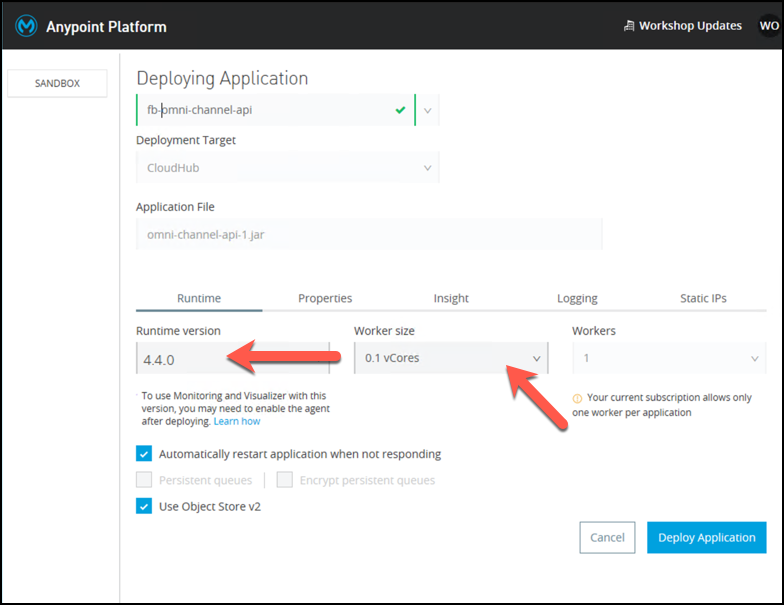Click the Runtime version label

(178, 331)
